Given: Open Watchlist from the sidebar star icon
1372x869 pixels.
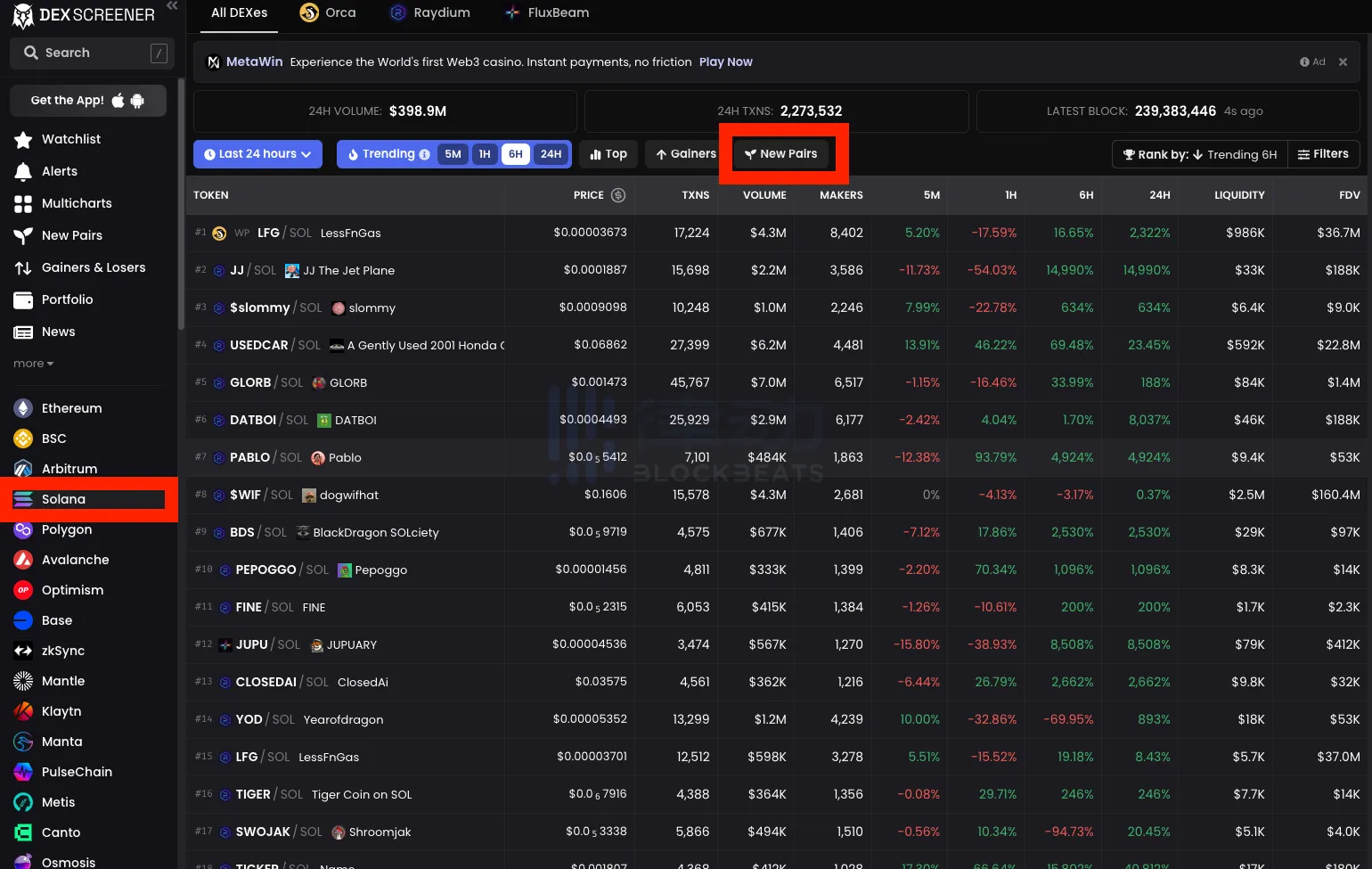Looking at the screenshot, I should click(x=23, y=139).
